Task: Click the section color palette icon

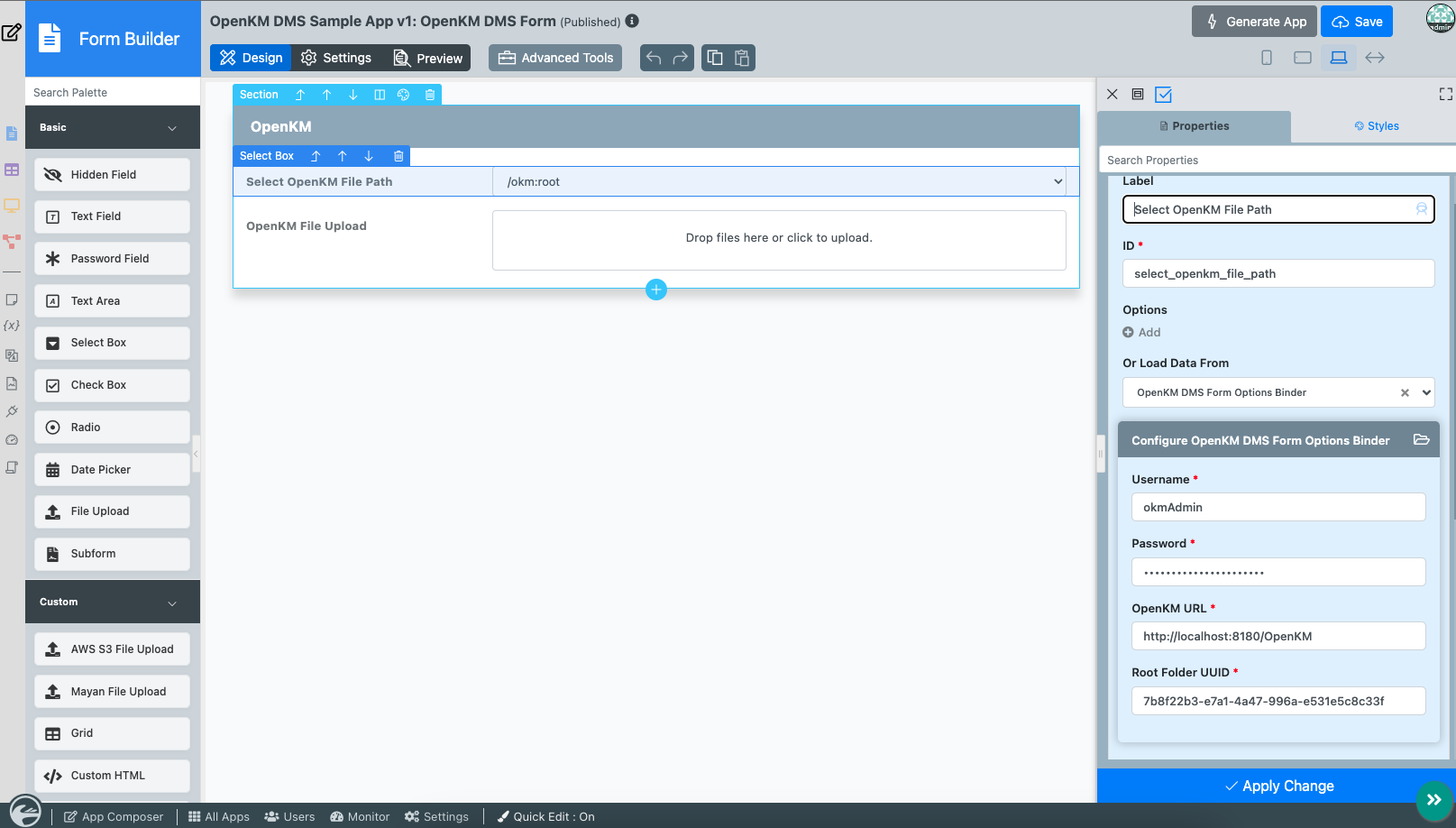Action: [404, 95]
